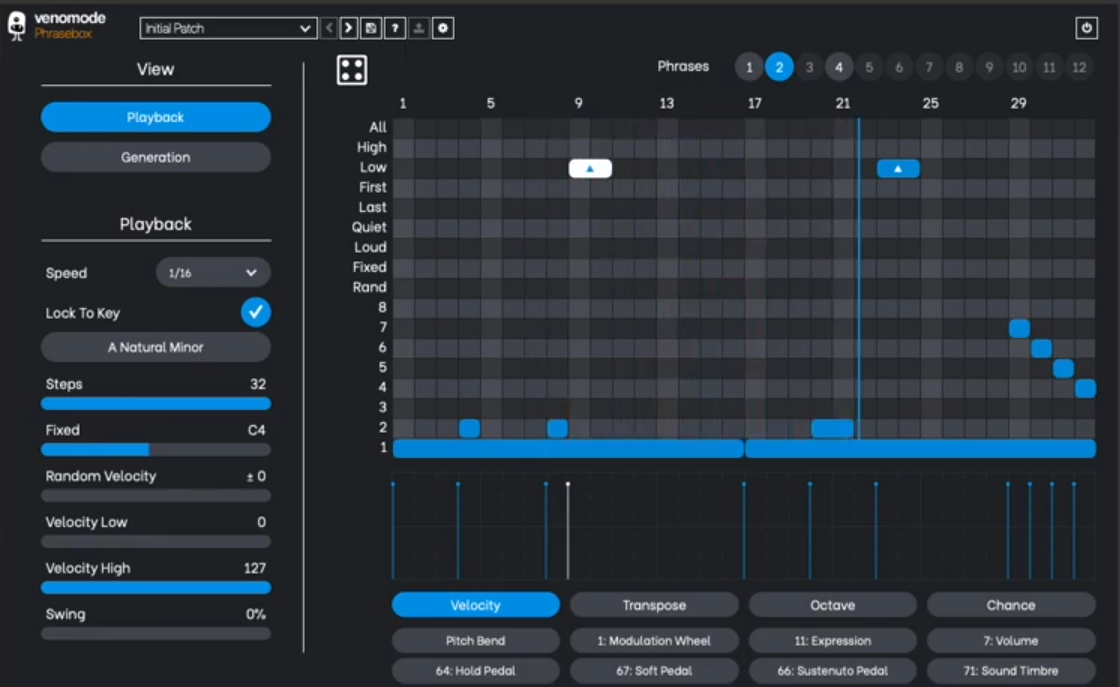Open the settings gear
The image size is (1120, 687).
click(x=443, y=29)
